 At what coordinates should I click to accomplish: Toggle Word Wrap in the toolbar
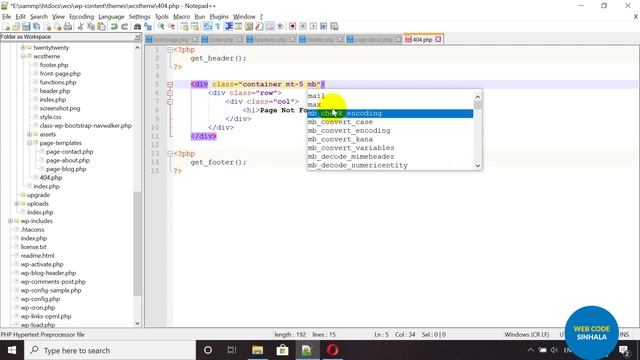[x=207, y=27]
